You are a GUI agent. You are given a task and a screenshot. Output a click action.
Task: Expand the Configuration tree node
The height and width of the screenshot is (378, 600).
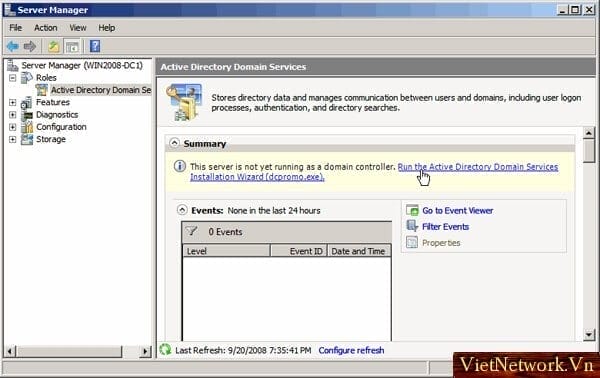(x=13, y=127)
